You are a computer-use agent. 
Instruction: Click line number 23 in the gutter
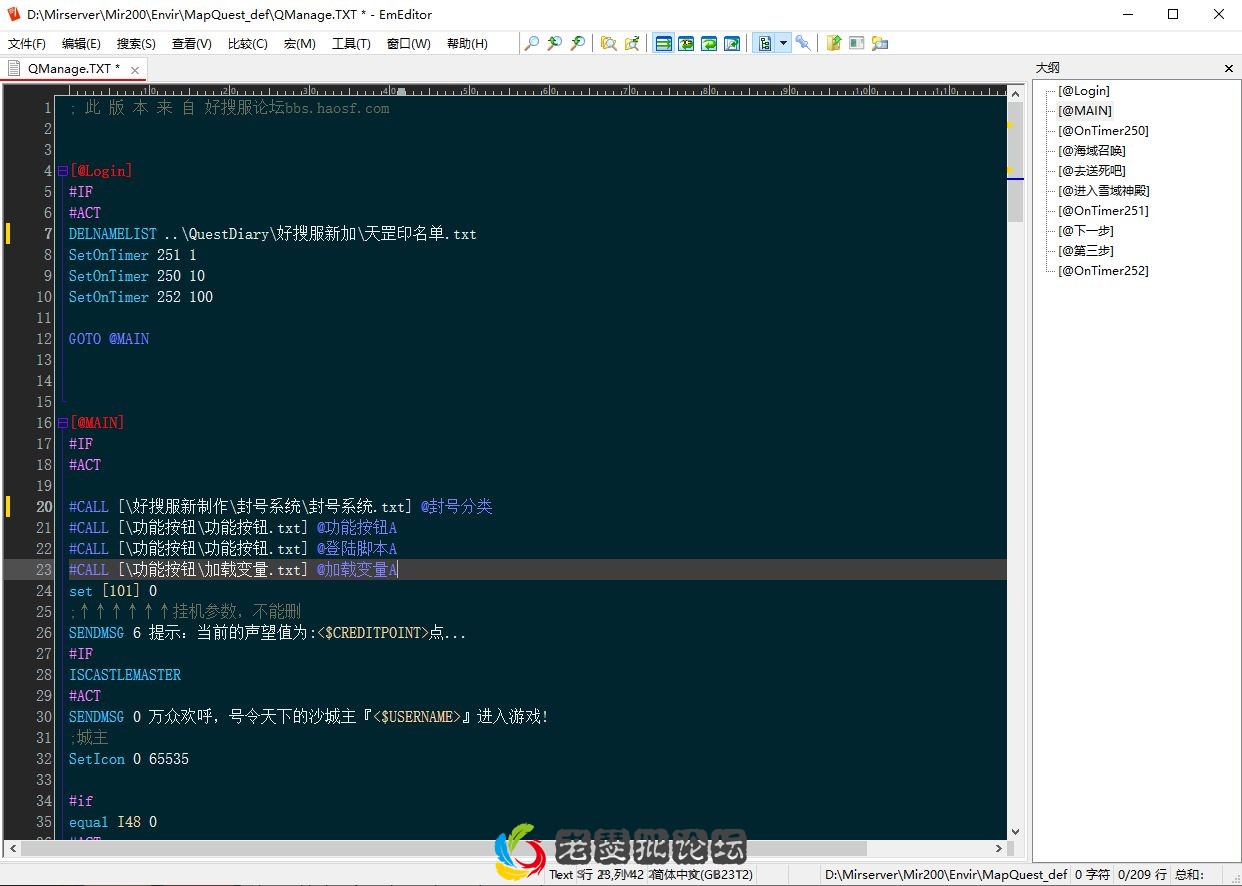click(x=43, y=570)
